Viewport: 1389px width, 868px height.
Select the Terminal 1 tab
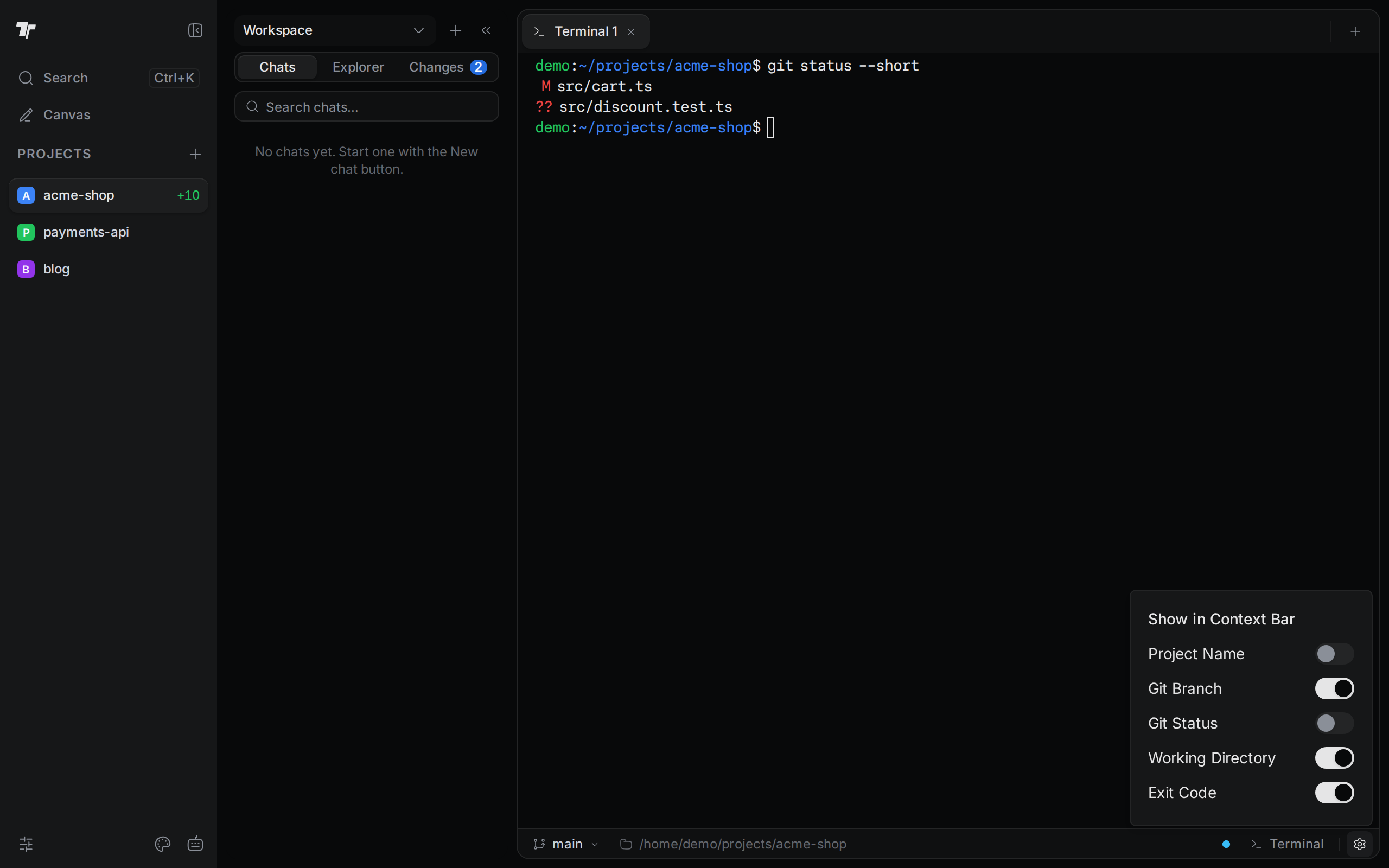click(x=586, y=31)
